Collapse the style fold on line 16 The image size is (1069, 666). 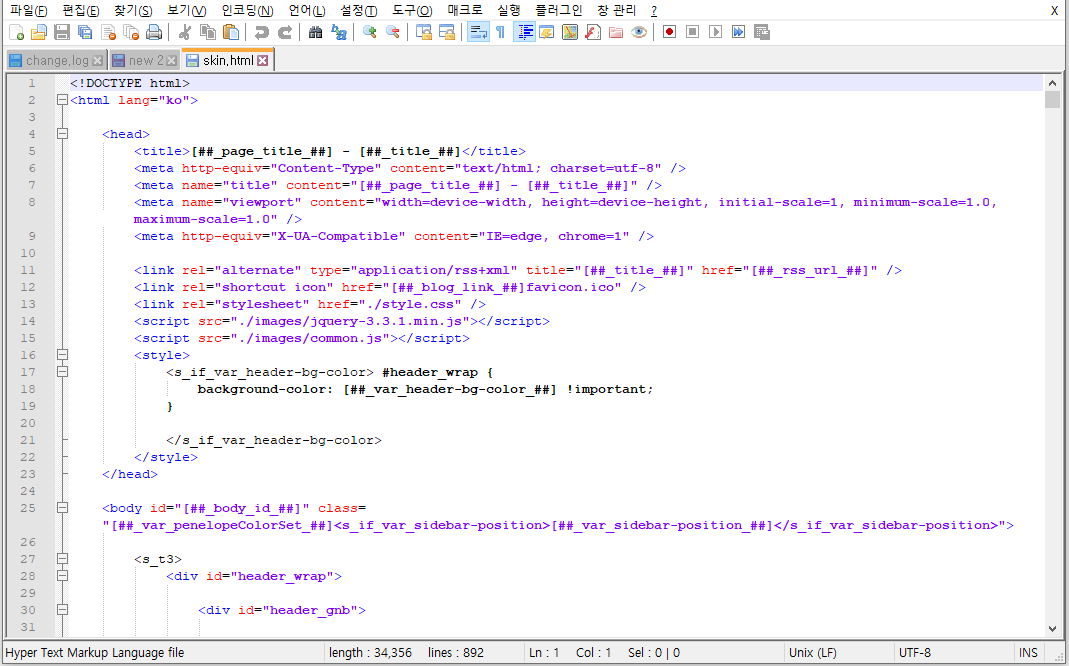point(62,354)
